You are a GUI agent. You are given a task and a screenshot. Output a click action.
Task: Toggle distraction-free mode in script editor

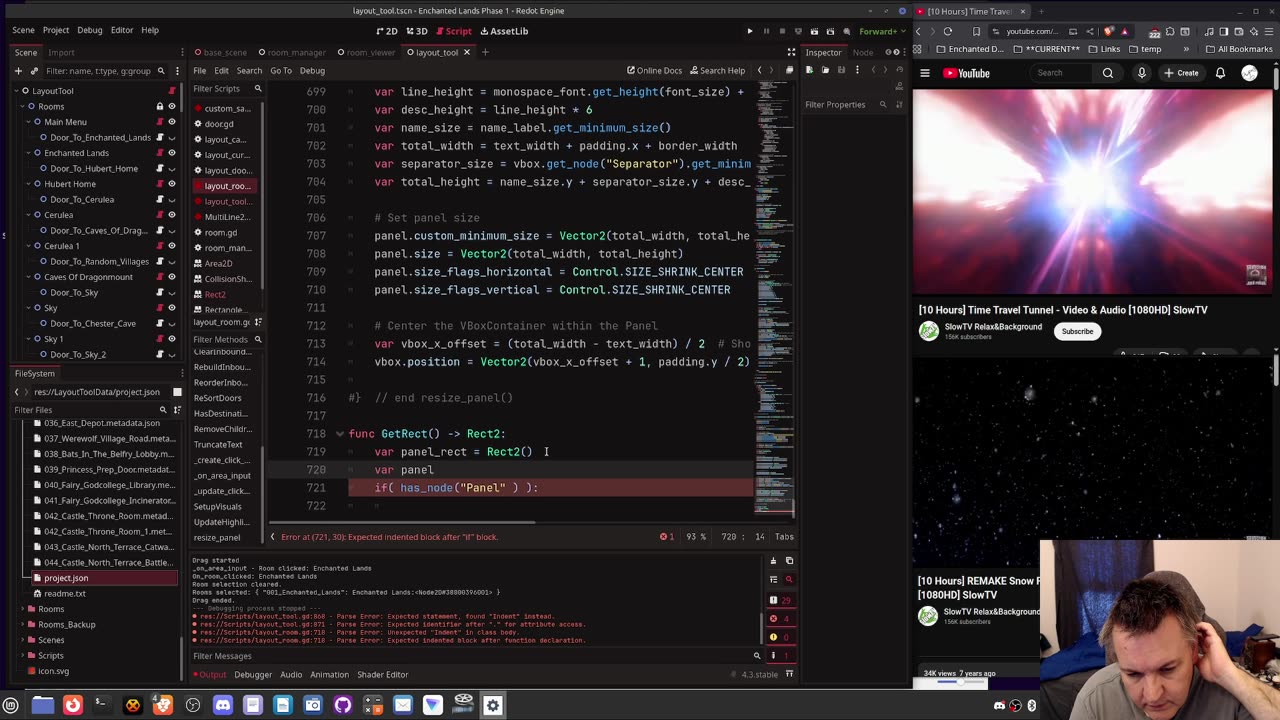coord(790,52)
